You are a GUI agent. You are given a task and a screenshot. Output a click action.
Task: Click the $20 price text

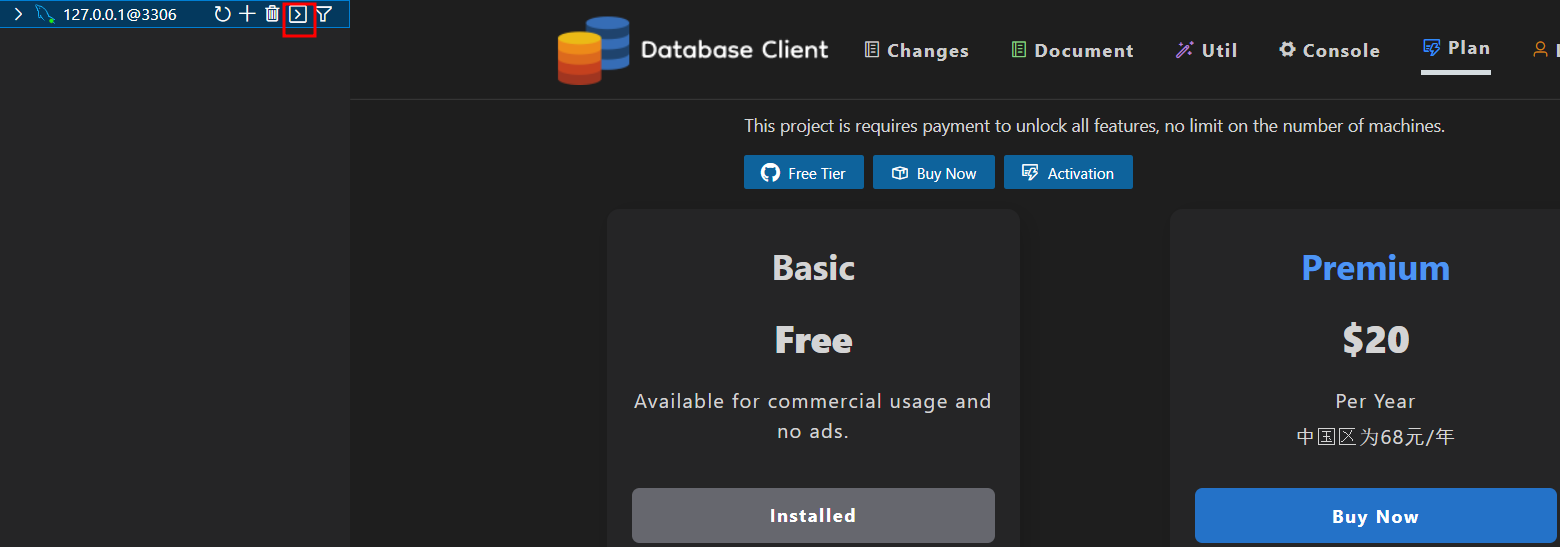click(x=1375, y=340)
